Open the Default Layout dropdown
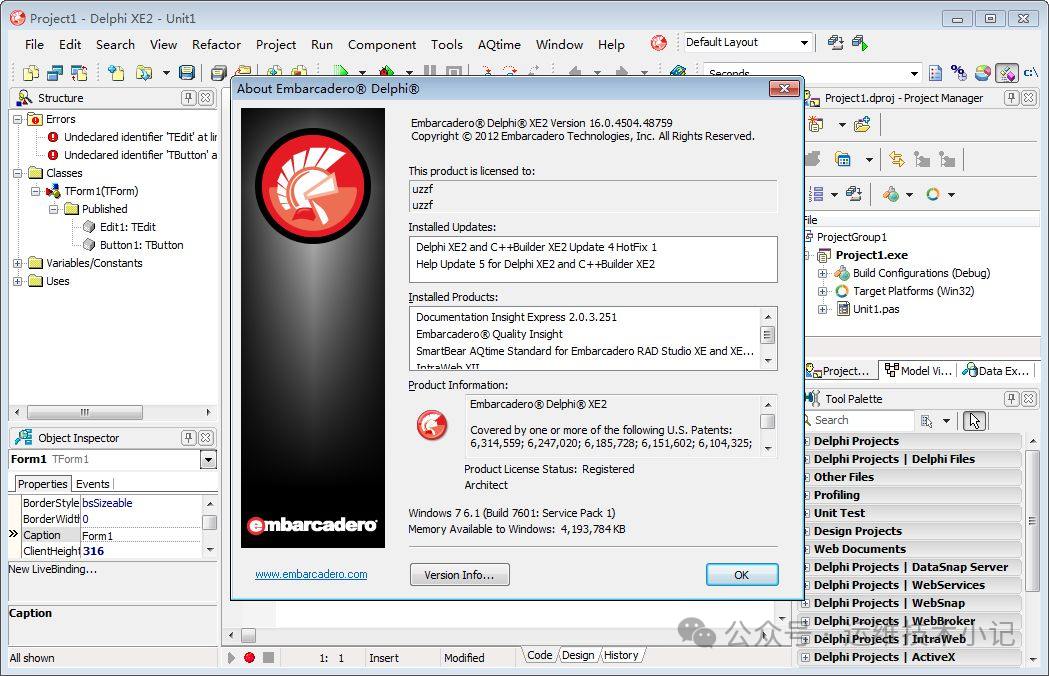Screen dimensions: 1049x676 point(804,43)
